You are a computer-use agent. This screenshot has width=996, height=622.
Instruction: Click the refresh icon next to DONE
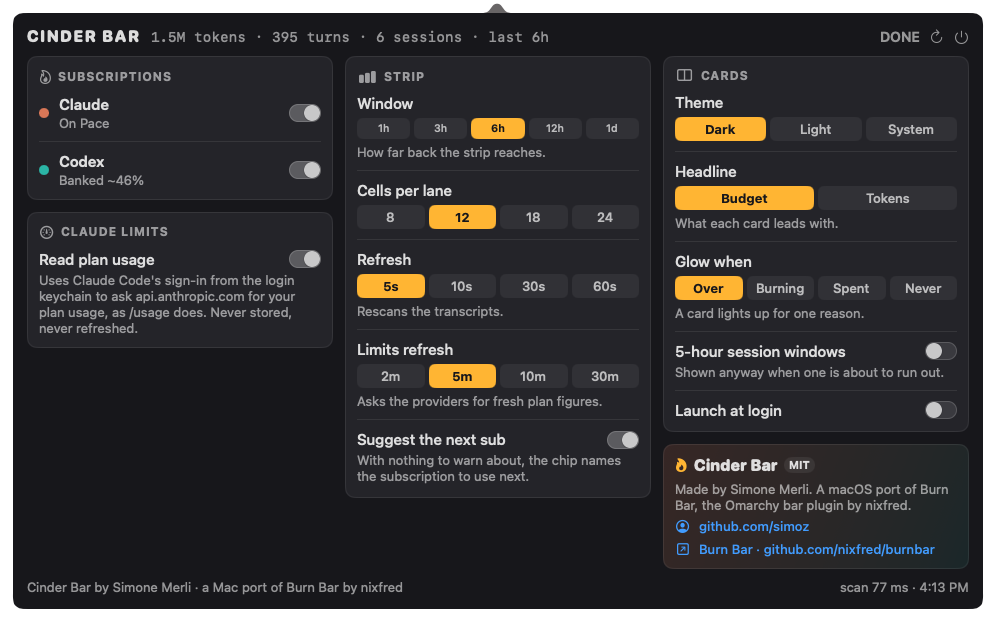936,37
